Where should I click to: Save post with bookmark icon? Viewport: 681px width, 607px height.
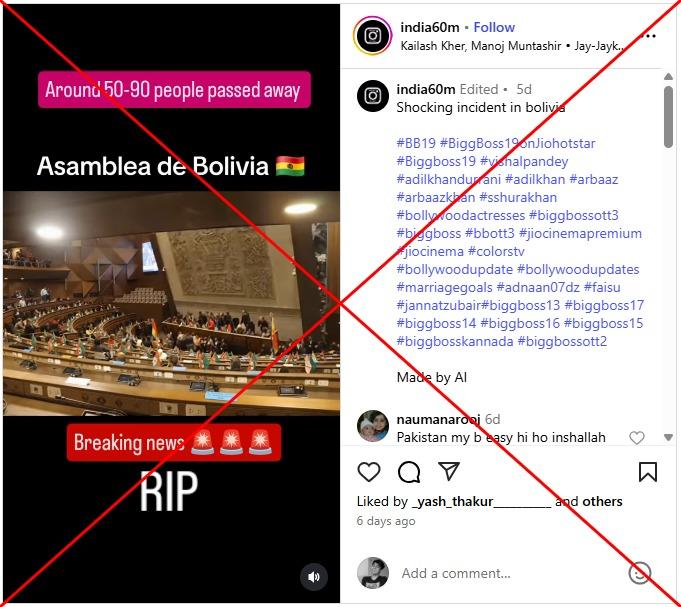point(648,472)
